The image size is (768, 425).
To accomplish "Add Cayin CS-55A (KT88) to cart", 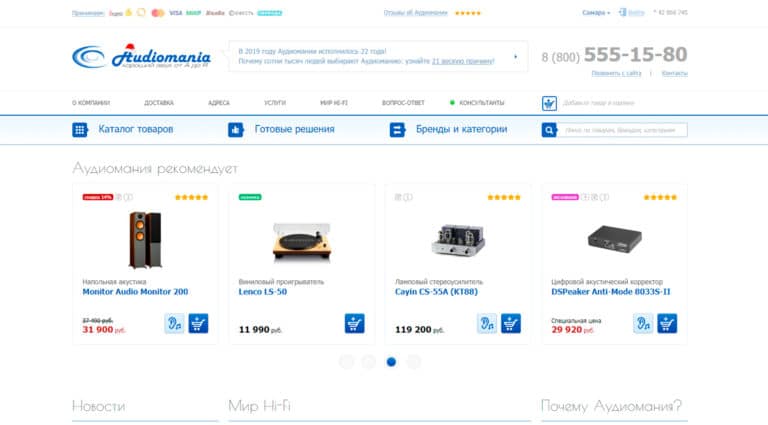I will [x=511, y=324].
